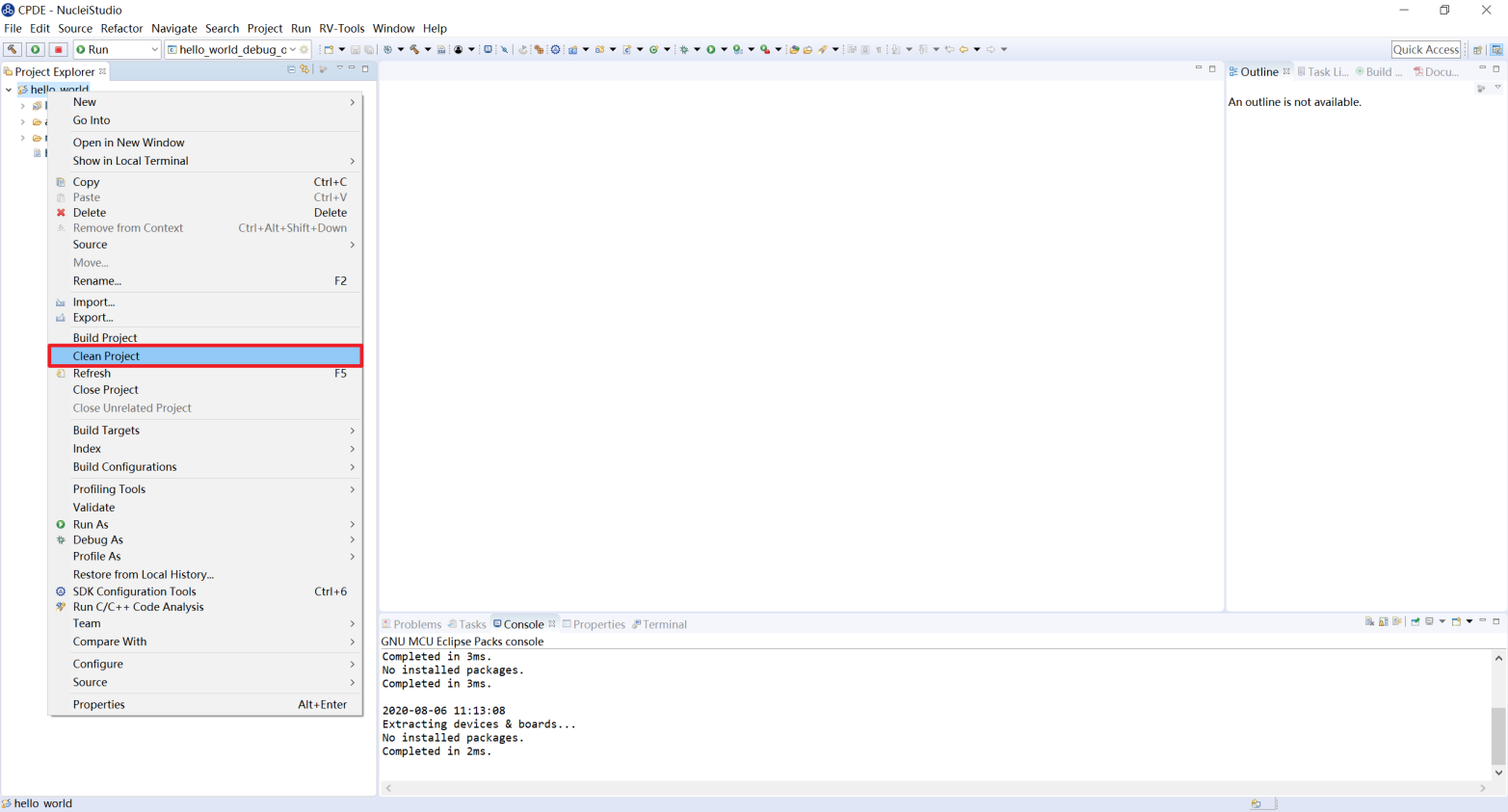Viewport: 1508px width, 812px height.
Task: Click Properties at the bottom of the context menu
Action: (205, 704)
